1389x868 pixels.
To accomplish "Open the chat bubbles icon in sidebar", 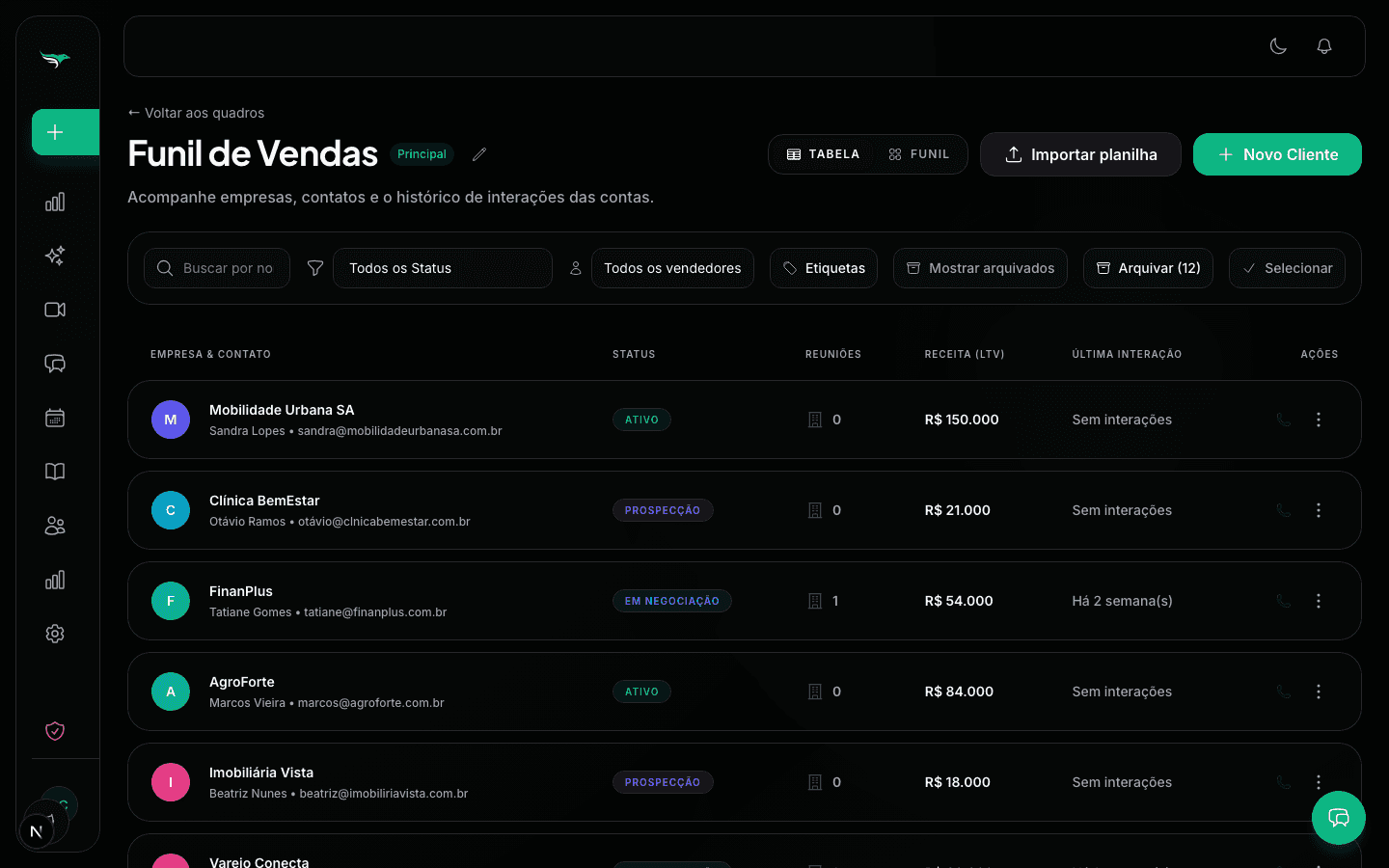I will [55, 364].
